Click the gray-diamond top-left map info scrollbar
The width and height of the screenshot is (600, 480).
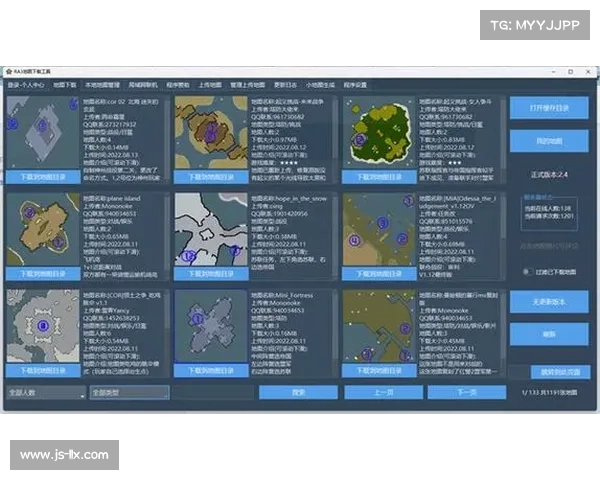[x=167, y=140]
